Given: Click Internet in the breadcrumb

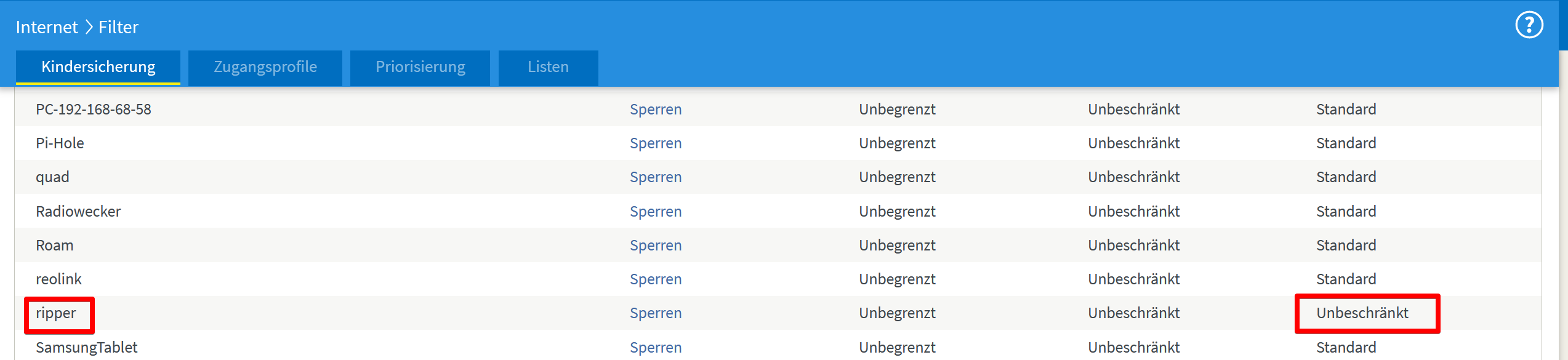Looking at the screenshot, I should (47, 27).
